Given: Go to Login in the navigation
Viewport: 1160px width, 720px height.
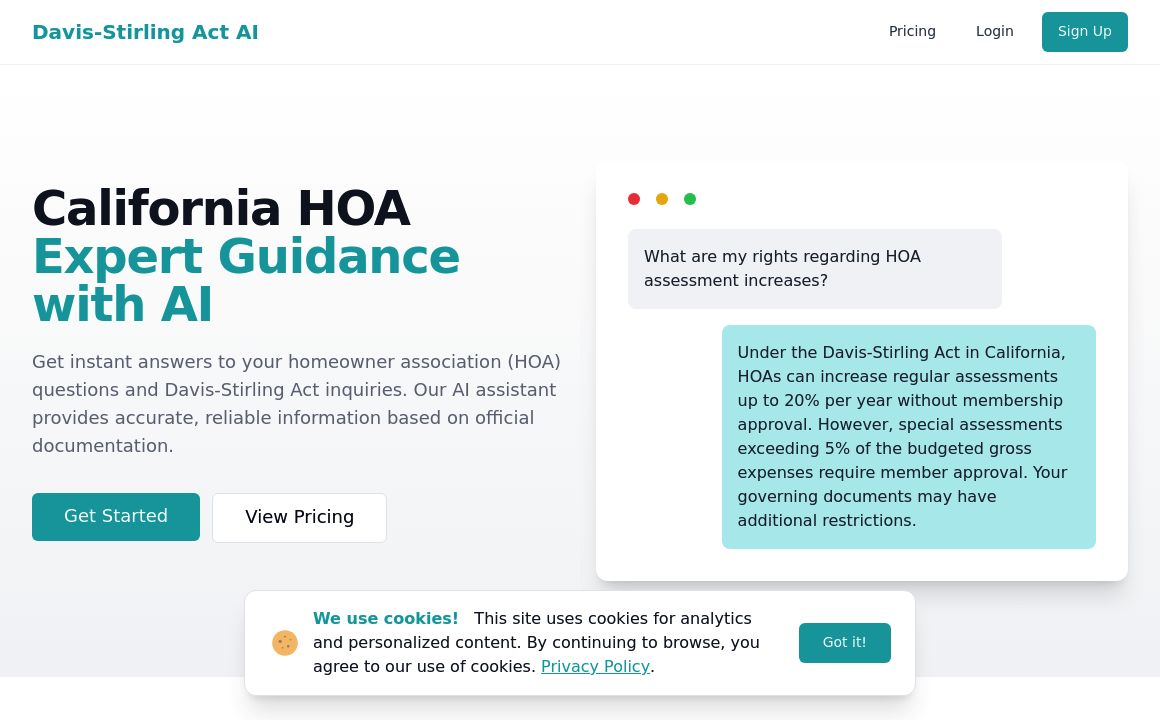Looking at the screenshot, I should [x=994, y=31].
